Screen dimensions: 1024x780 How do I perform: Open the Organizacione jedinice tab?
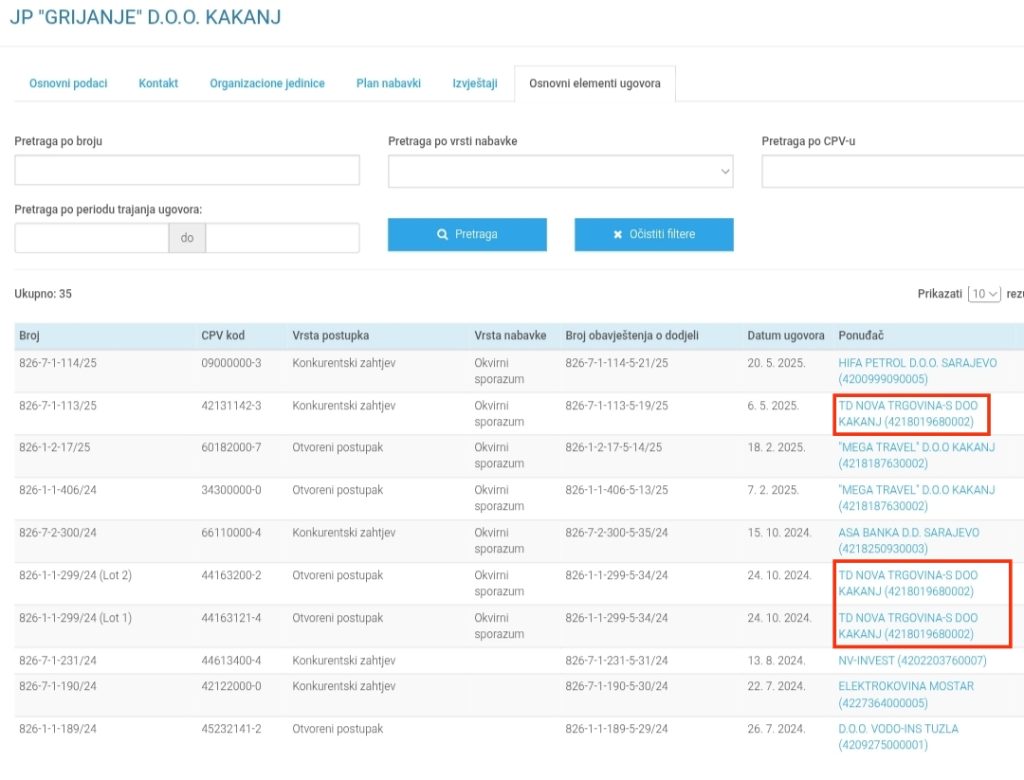267,84
